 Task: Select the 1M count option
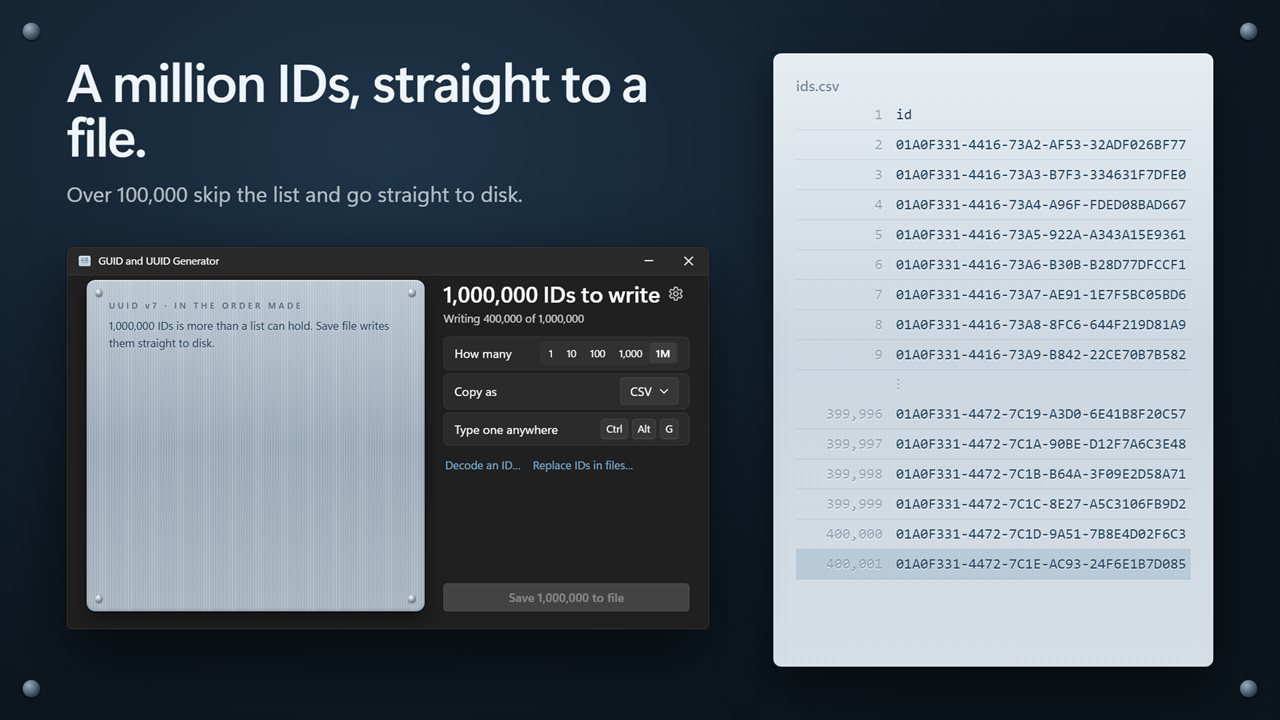pos(662,354)
